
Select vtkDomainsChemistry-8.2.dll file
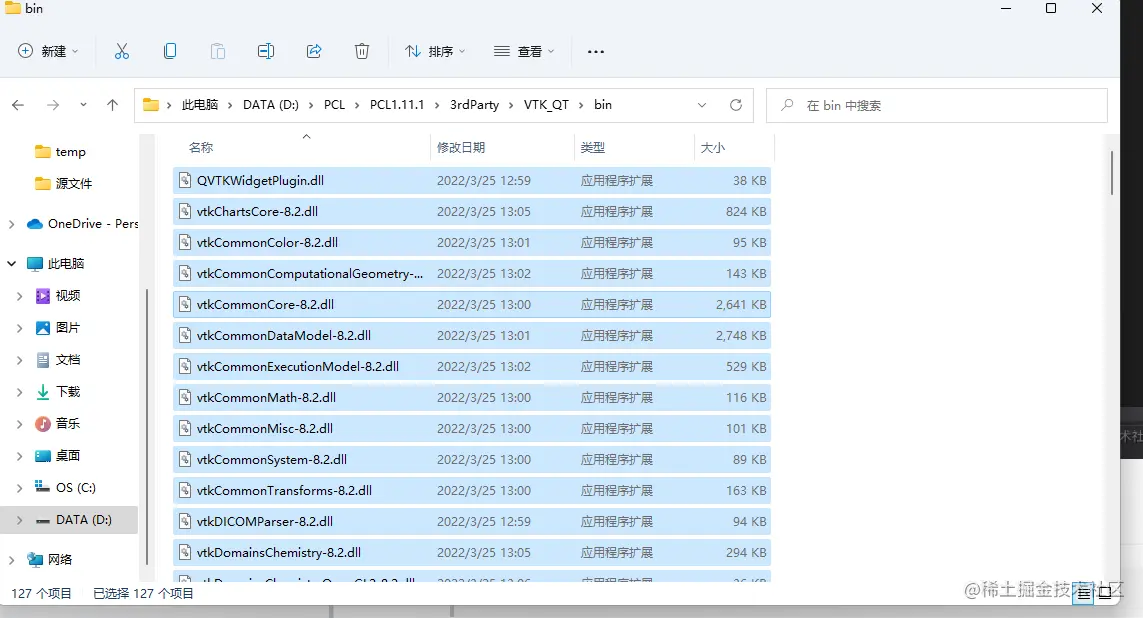coord(472,552)
